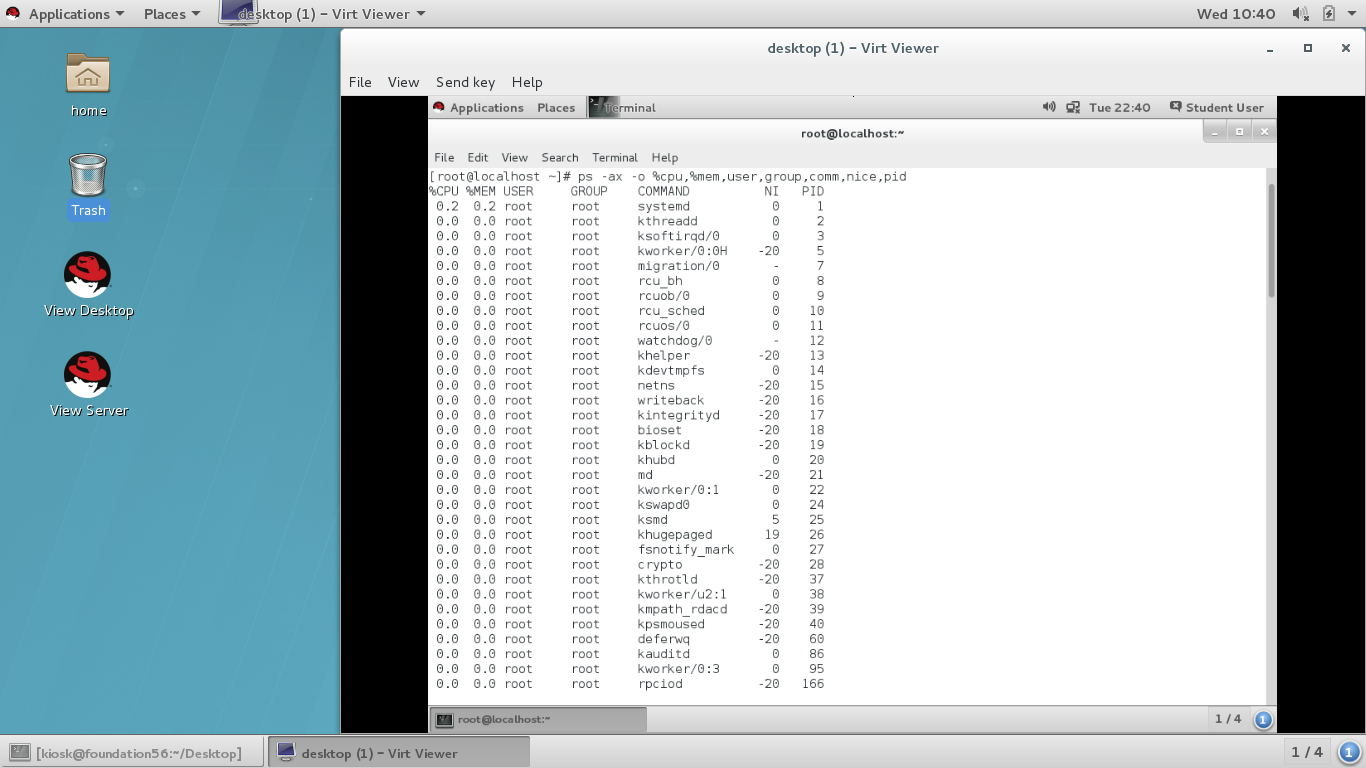Image resolution: width=1366 pixels, height=768 pixels.
Task: Click the ksmd process name
Action: (x=652, y=520)
